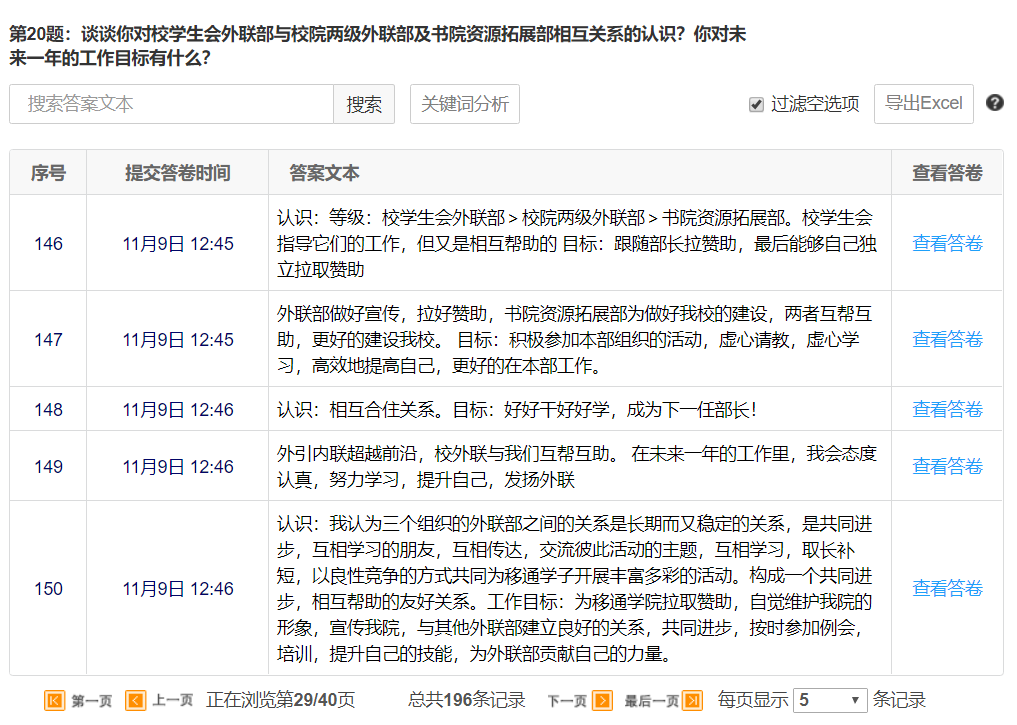Image resolution: width=1017 pixels, height=725 pixels.
Task: Go to first page arrow icon
Action: pyautogui.click(x=55, y=700)
